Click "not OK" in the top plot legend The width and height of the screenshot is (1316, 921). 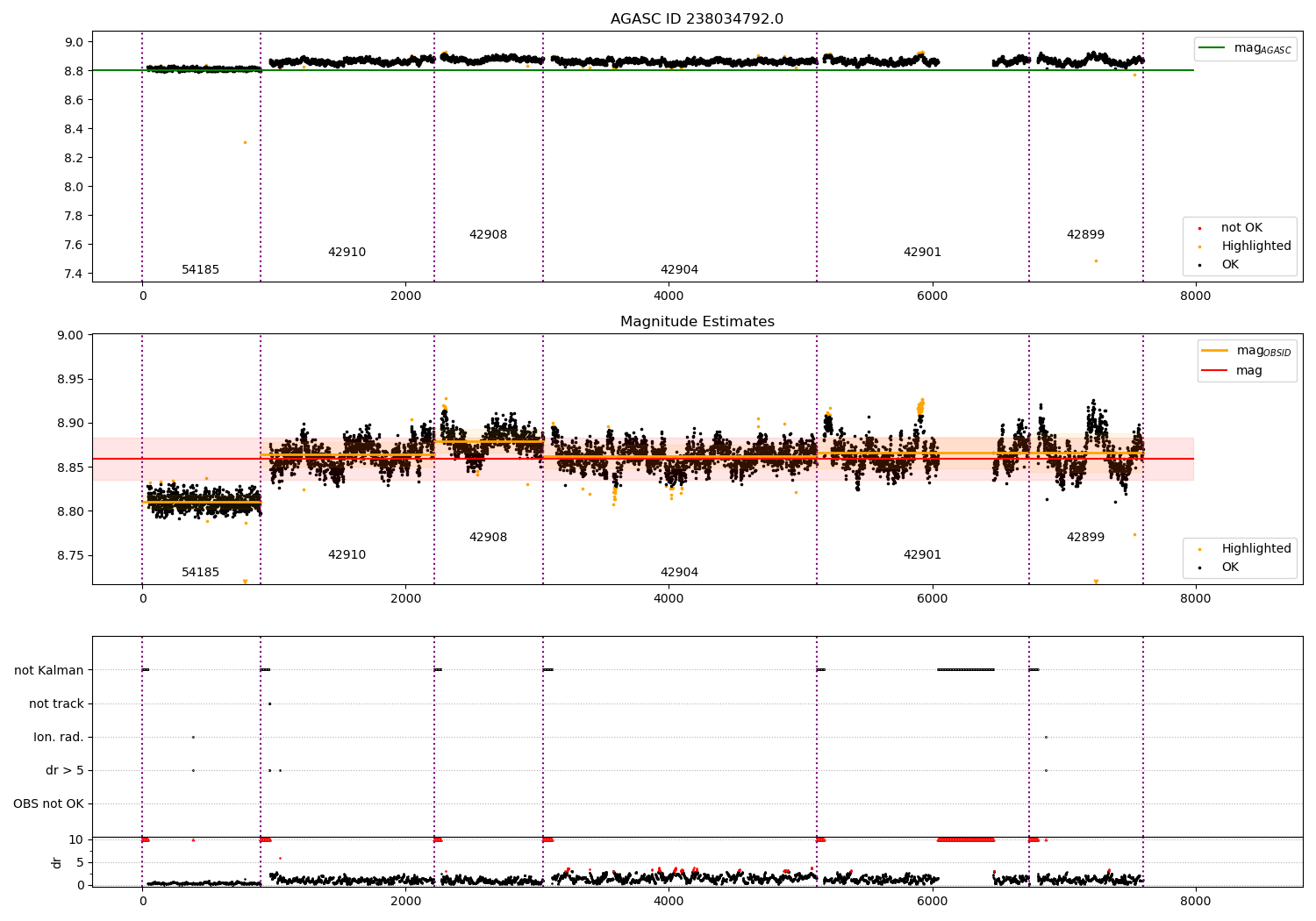click(x=1241, y=228)
